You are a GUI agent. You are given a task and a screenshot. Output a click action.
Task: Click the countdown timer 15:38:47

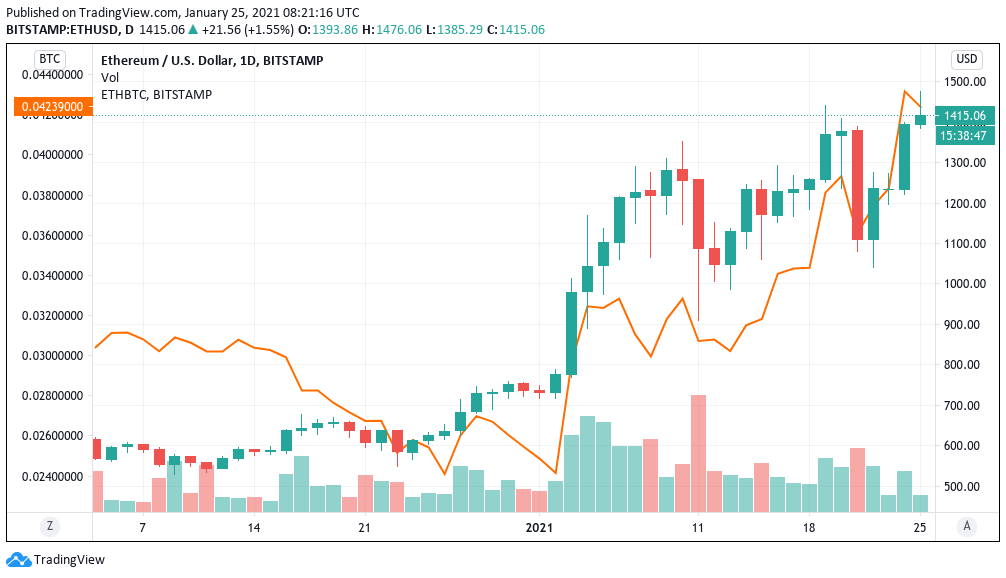[965, 134]
